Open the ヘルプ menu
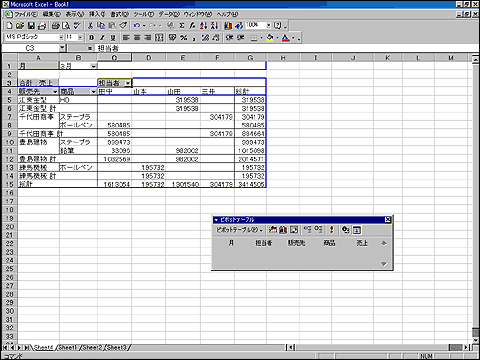This screenshot has height=360, width=480. (x=227, y=14)
